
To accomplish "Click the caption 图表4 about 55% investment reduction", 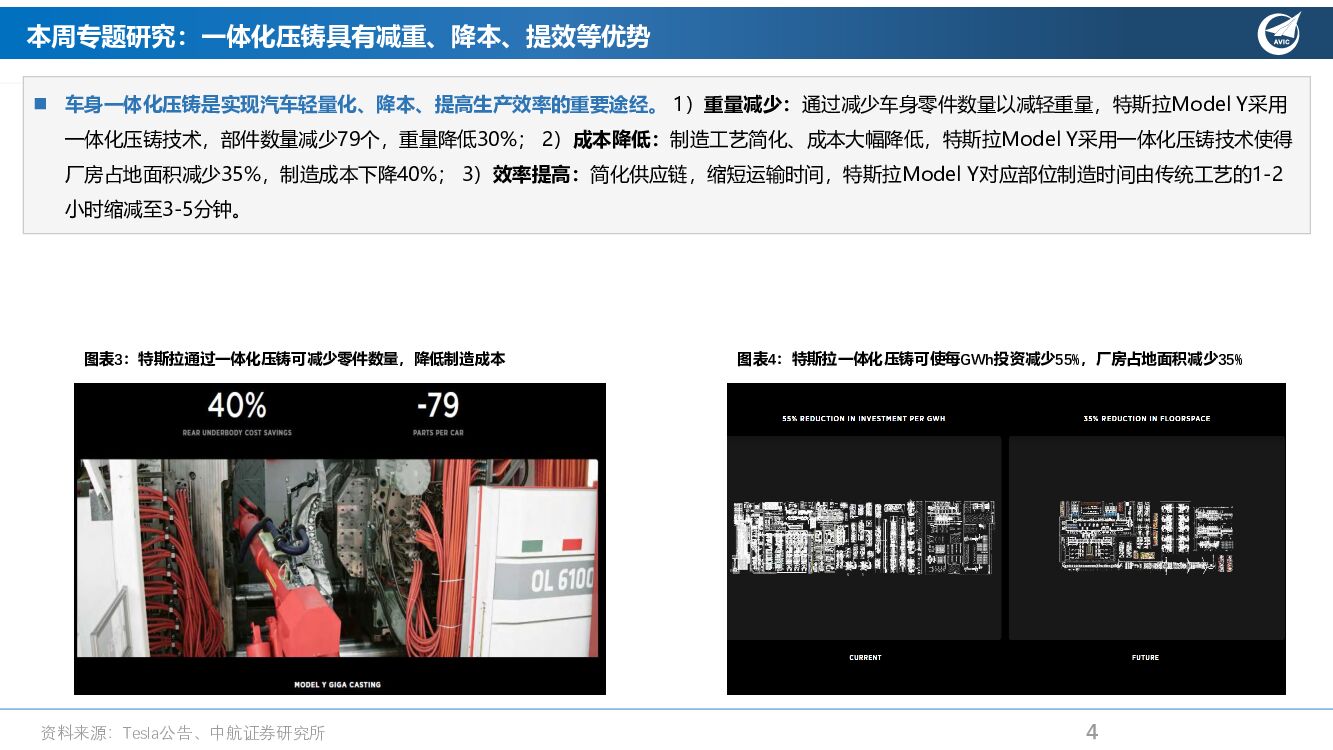I will [989, 359].
